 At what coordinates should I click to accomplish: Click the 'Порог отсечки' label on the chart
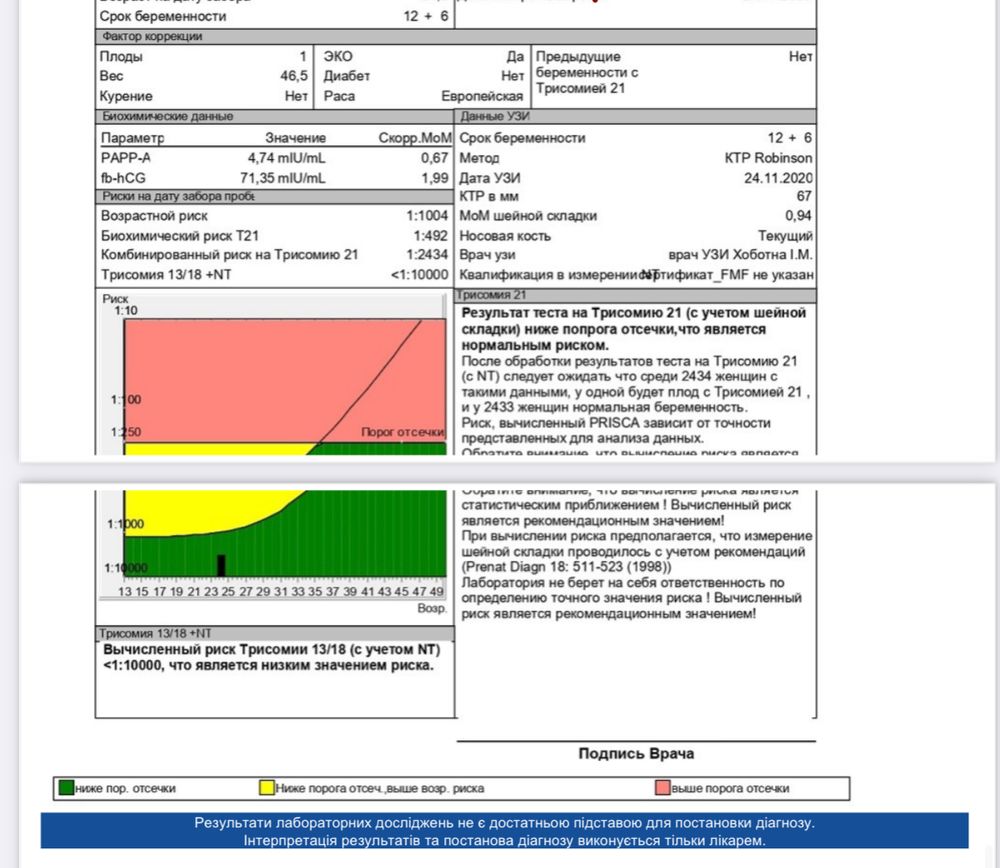[402, 432]
